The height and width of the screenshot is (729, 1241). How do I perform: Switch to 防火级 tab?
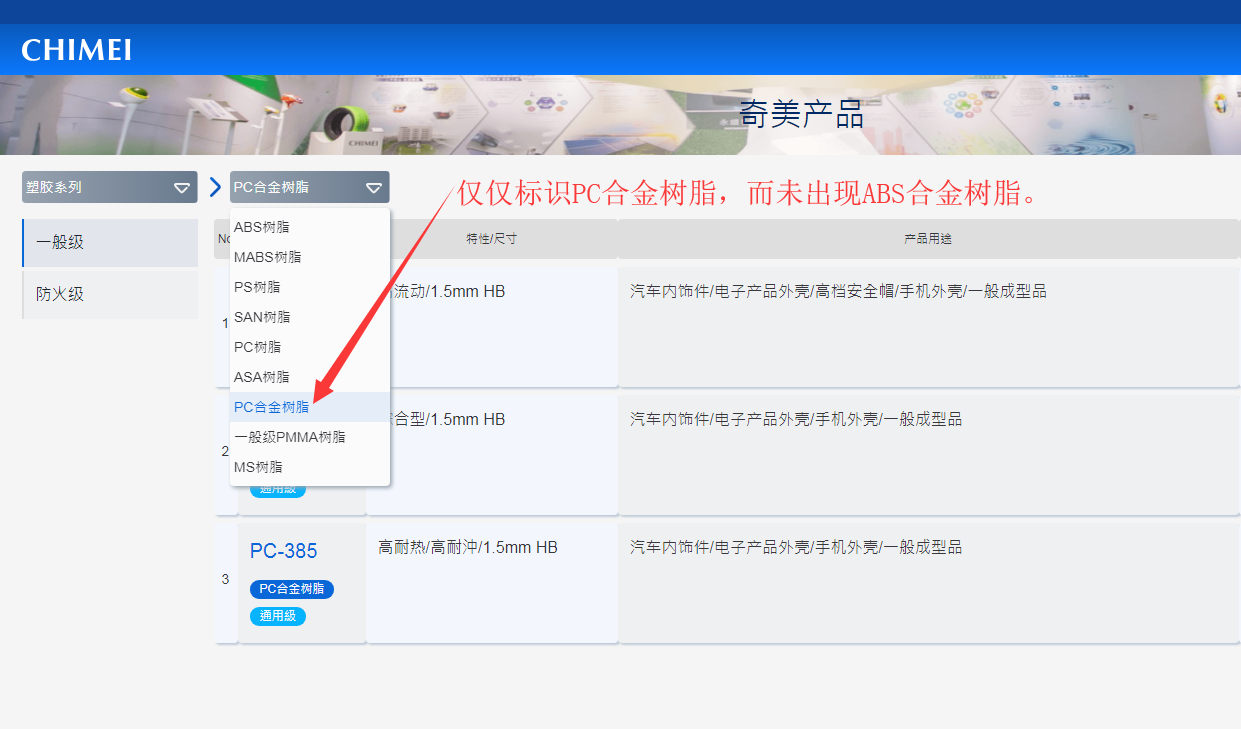110,294
